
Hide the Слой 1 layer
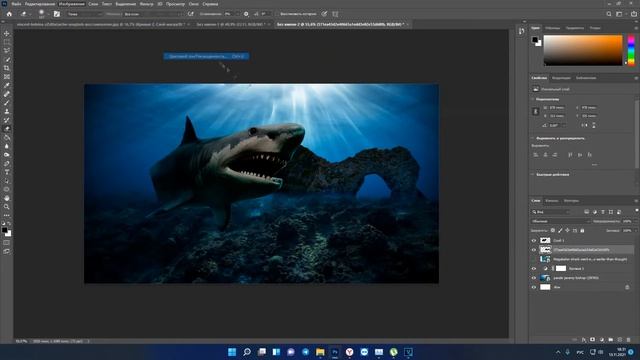click(x=533, y=240)
